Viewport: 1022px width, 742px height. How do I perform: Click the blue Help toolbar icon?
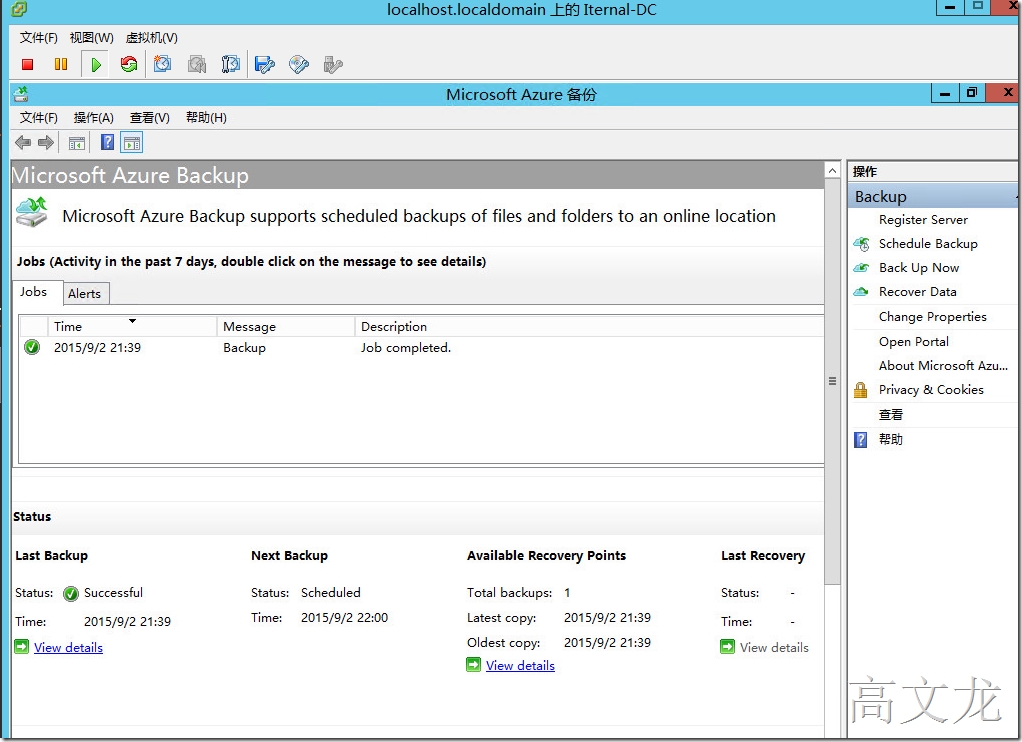pos(108,142)
